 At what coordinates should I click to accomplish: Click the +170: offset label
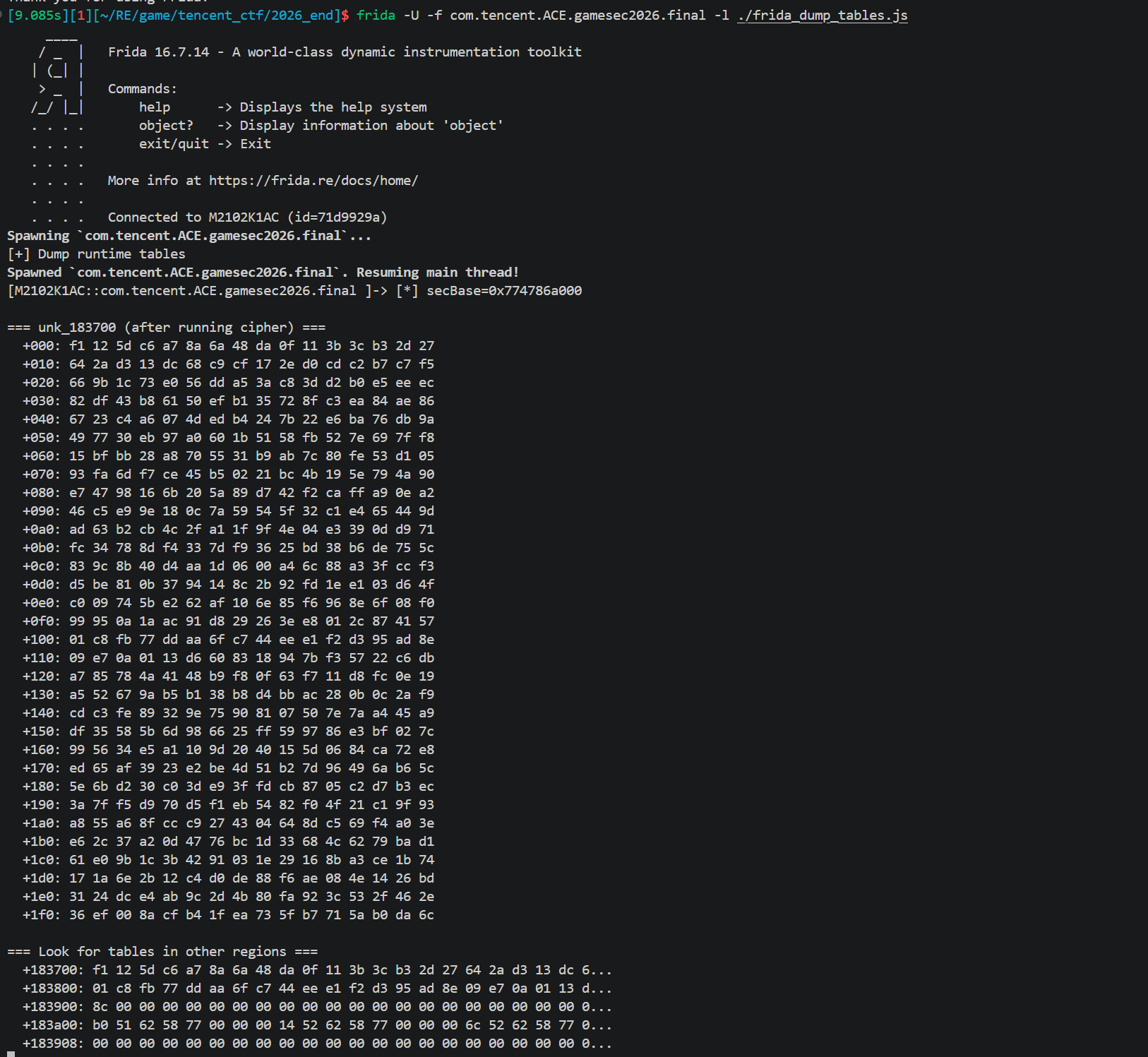coord(42,768)
